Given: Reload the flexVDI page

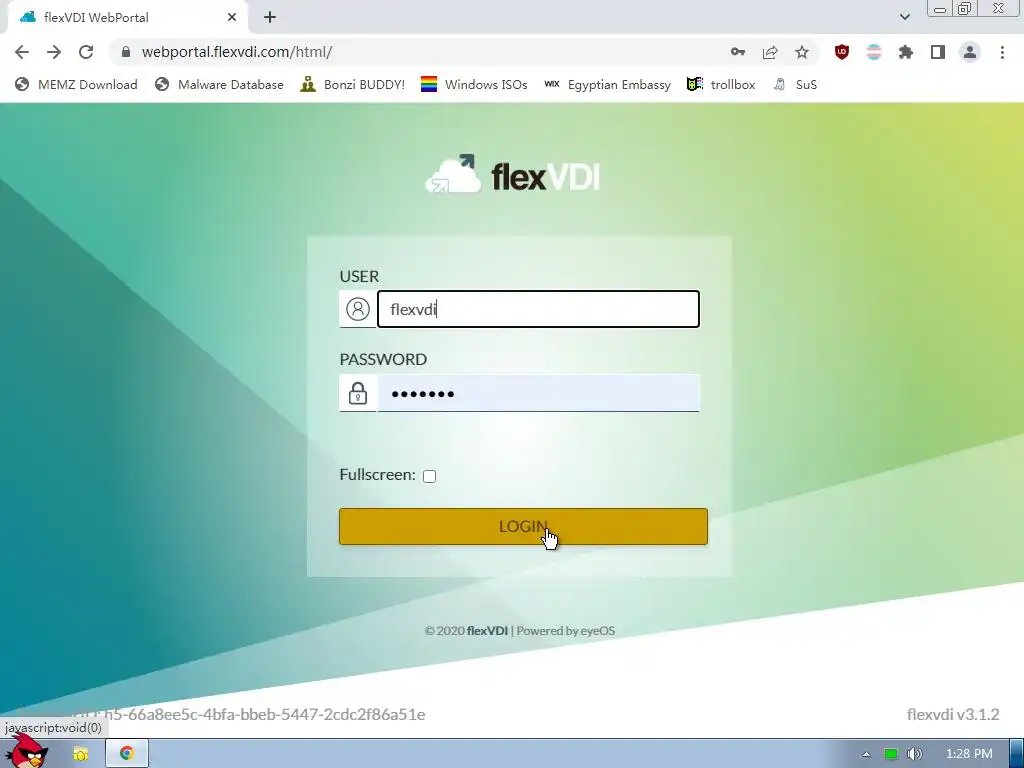Looking at the screenshot, I should point(86,52).
